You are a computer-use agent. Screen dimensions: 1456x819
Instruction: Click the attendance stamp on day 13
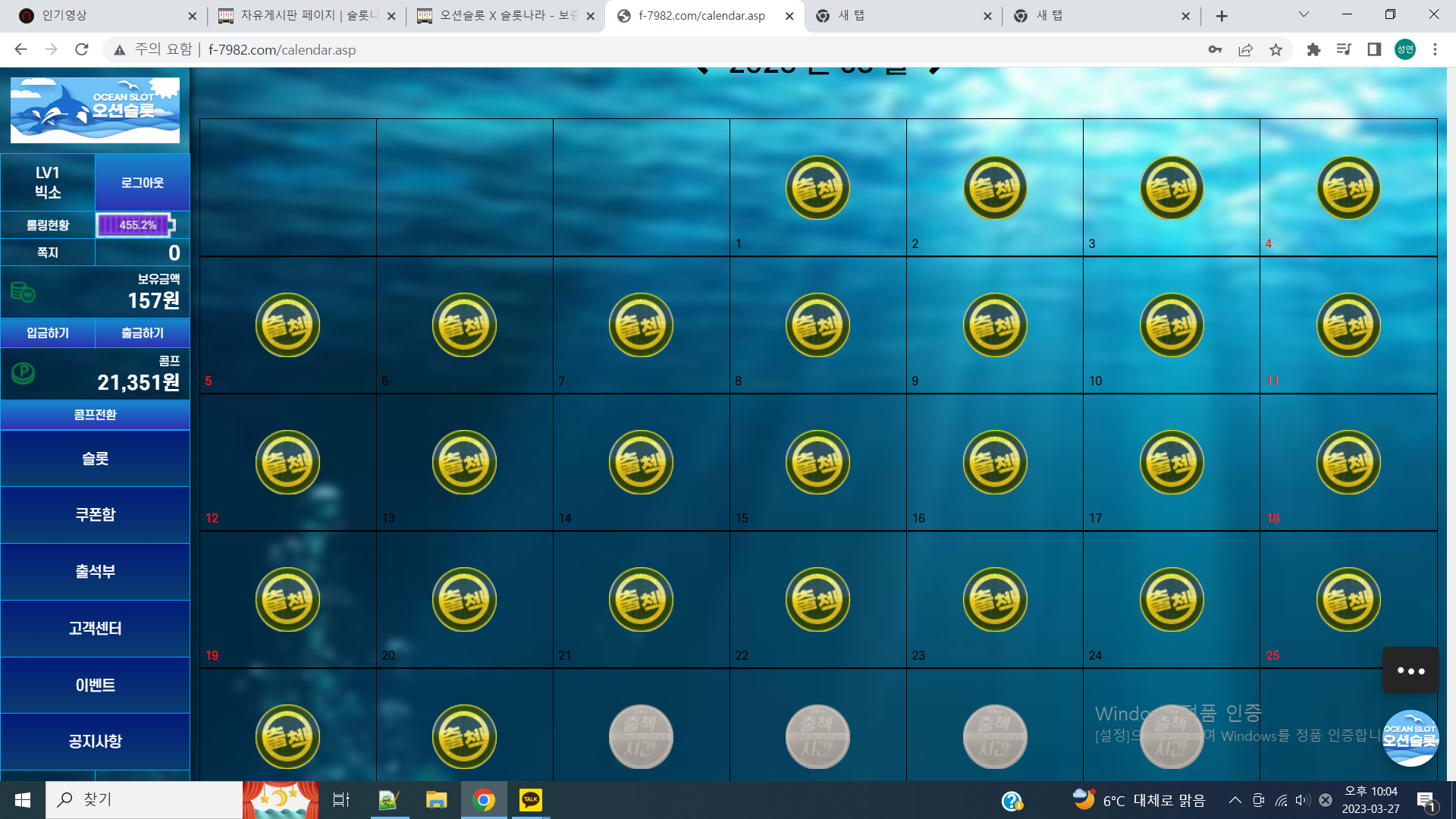(464, 462)
